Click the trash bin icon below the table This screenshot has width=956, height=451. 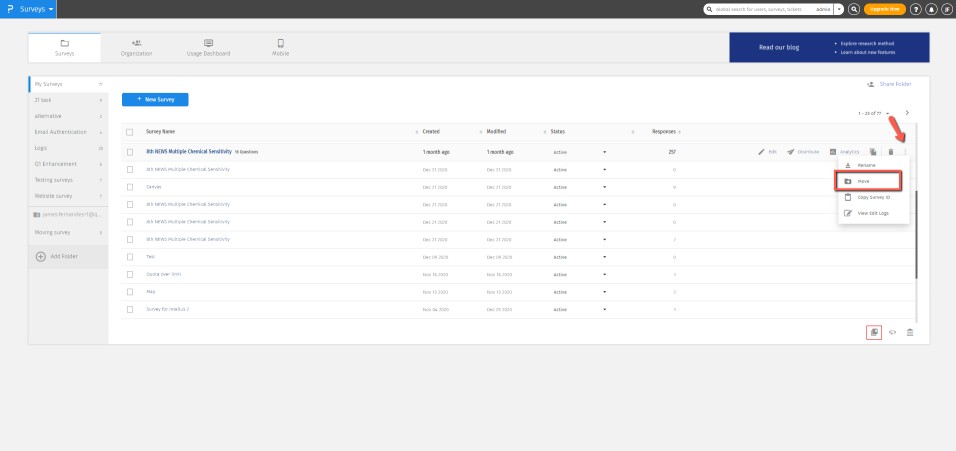coord(910,332)
